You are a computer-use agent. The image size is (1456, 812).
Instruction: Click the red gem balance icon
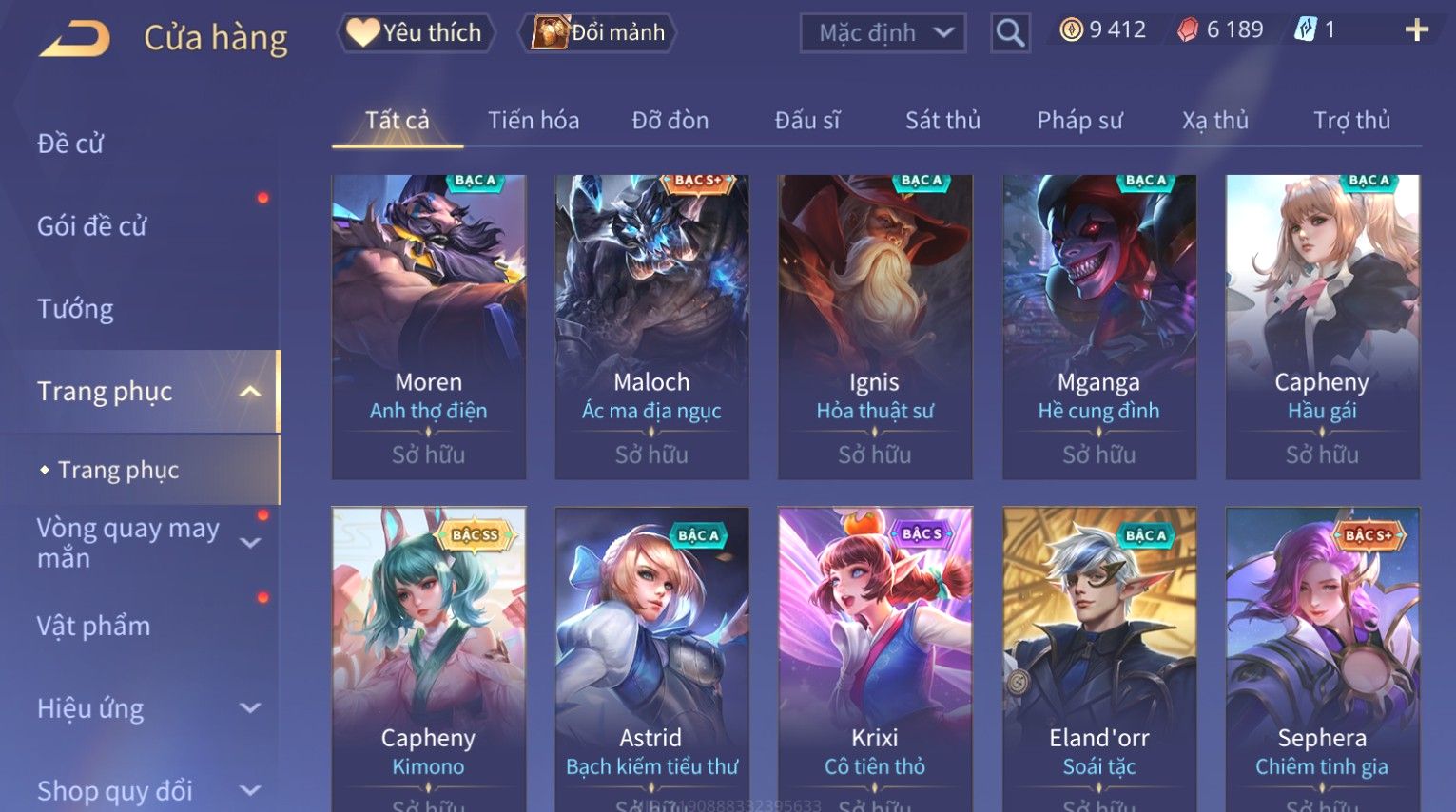click(1188, 30)
